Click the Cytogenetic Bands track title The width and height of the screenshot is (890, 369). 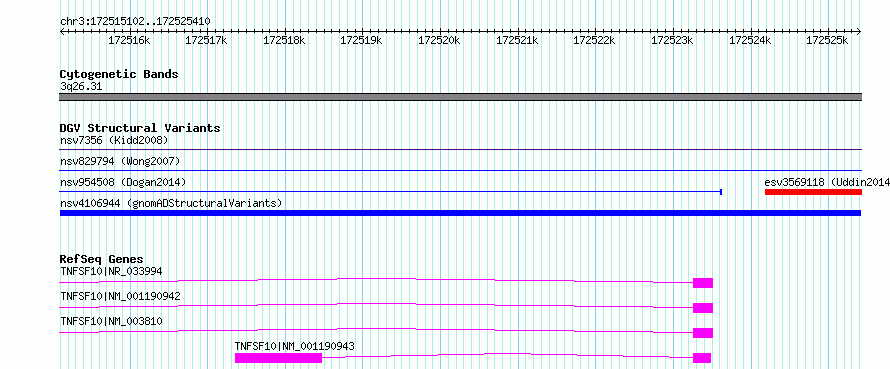[119, 74]
